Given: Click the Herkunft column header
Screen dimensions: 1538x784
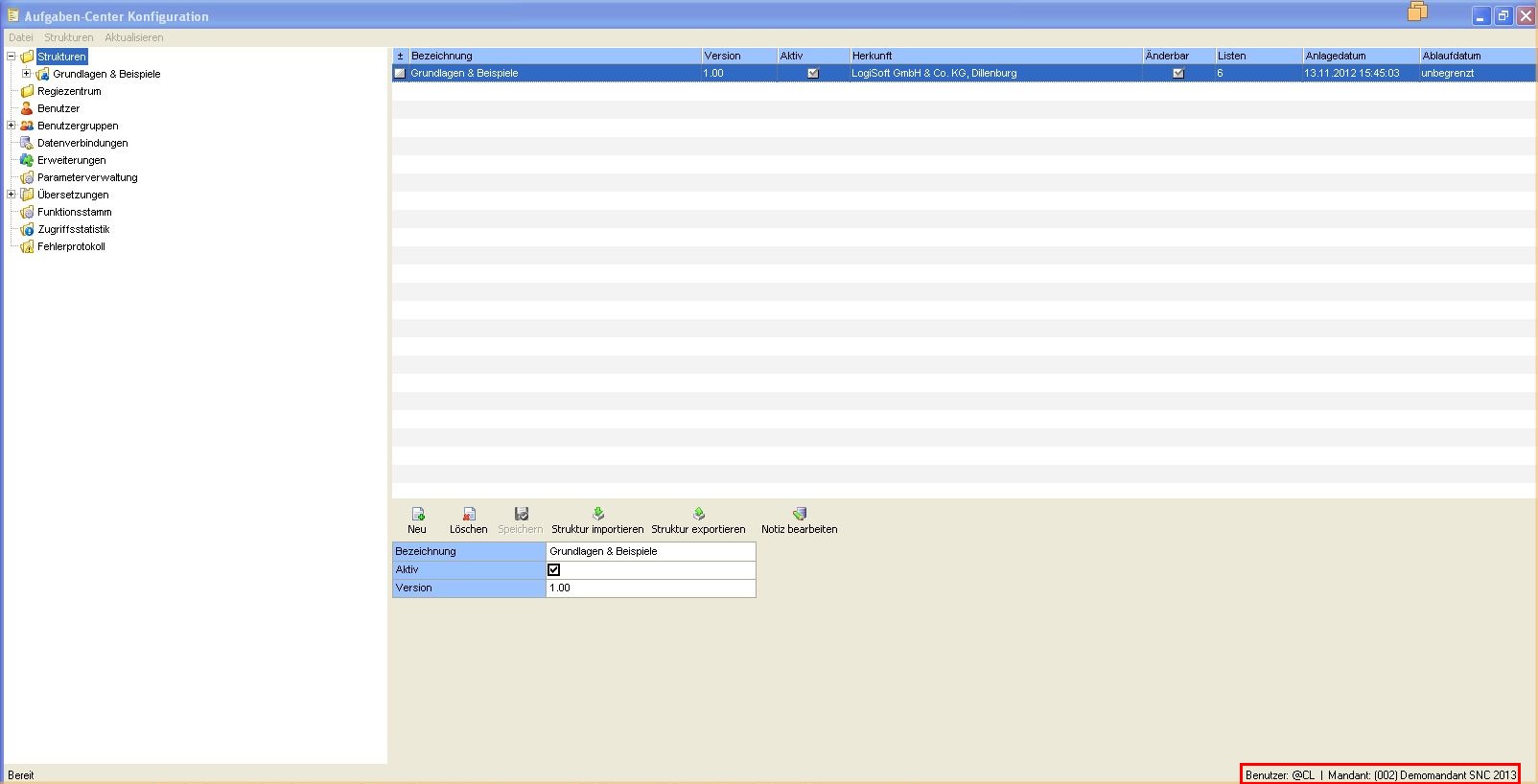Looking at the screenshot, I should click(x=996, y=56).
